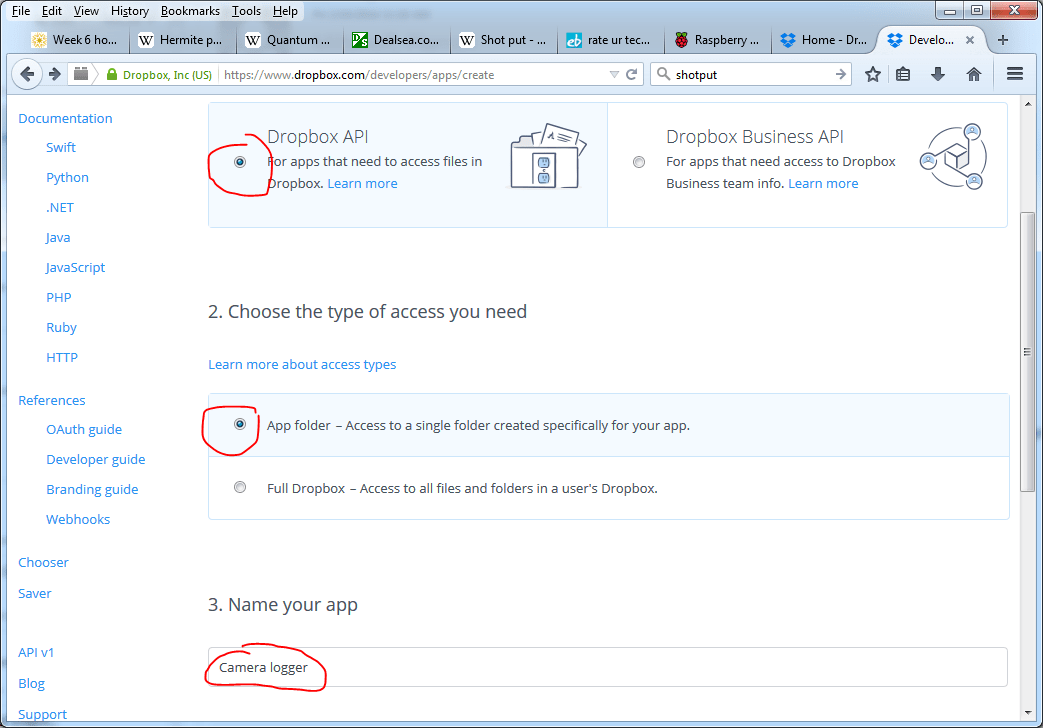Select the Dropbox Business API radio button
Image resolution: width=1043 pixels, height=728 pixels.
[x=639, y=162]
